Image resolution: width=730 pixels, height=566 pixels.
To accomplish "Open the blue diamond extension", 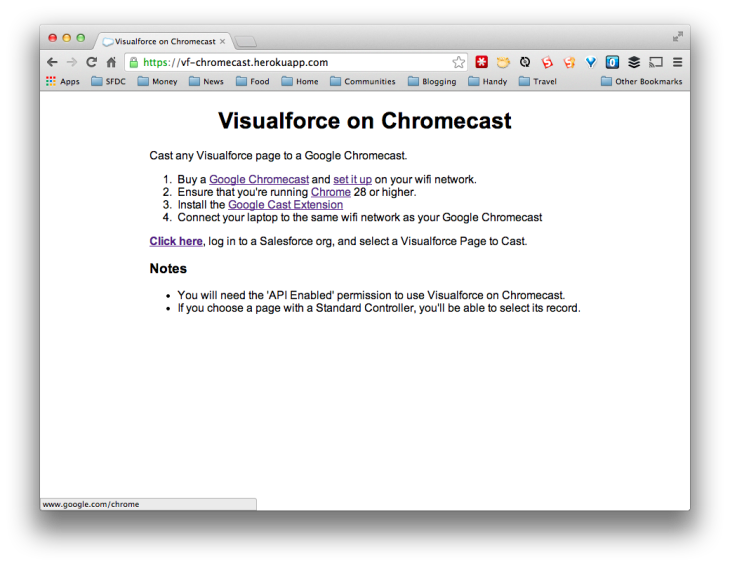I will click(591, 62).
